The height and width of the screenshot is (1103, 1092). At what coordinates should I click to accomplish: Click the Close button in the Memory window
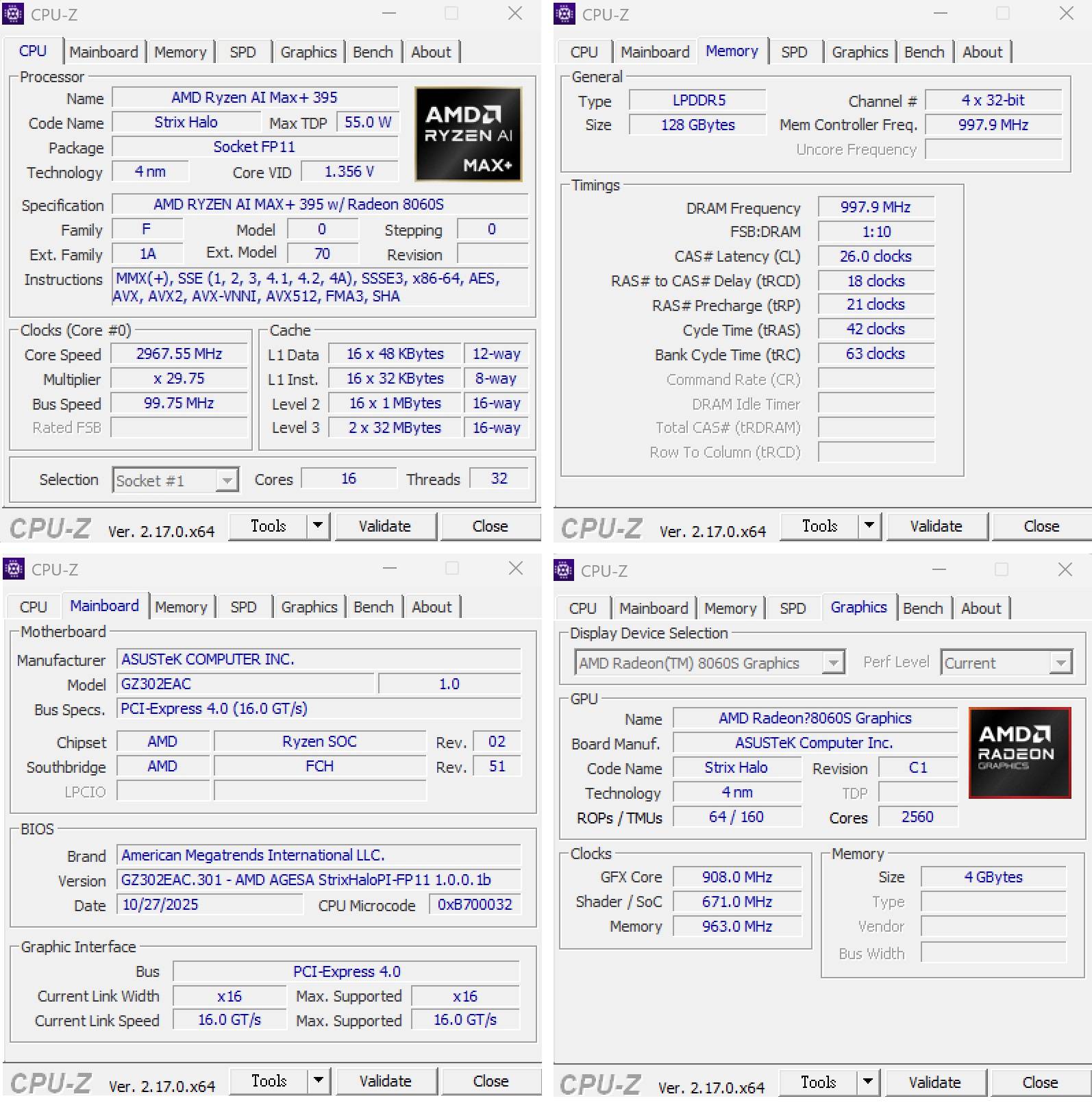(1041, 526)
